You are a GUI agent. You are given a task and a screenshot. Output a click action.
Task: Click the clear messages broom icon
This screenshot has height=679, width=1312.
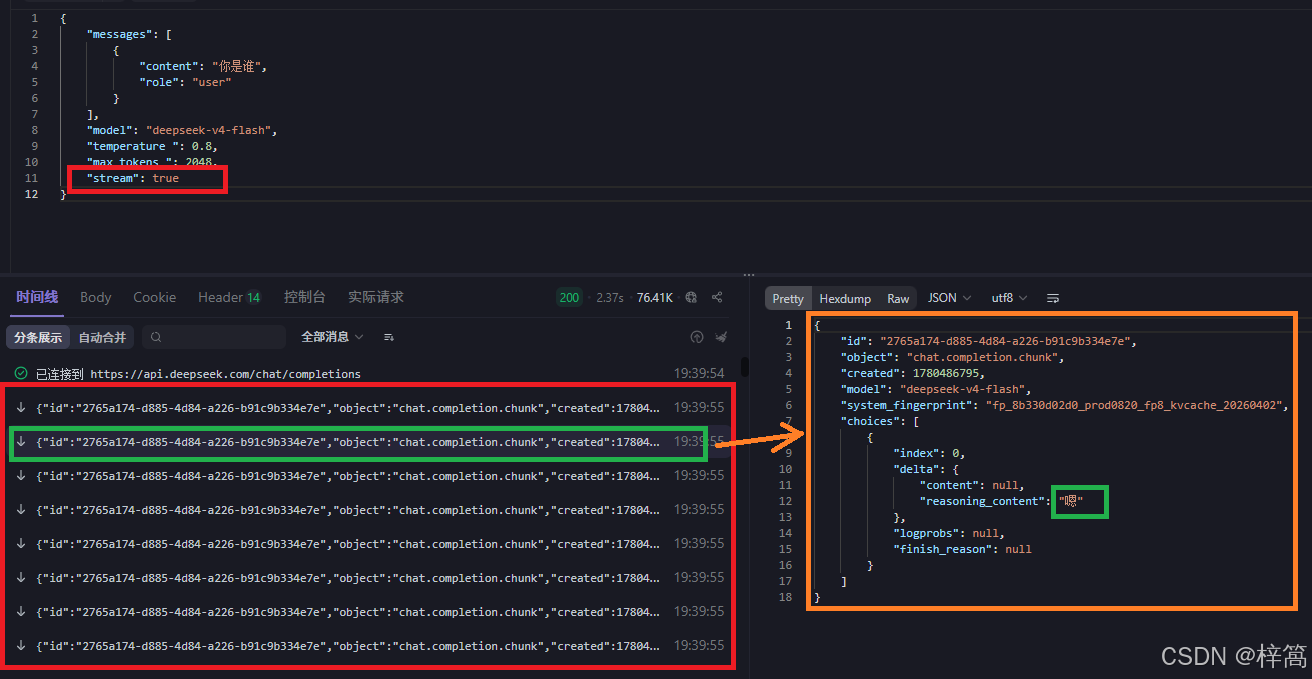pos(721,337)
